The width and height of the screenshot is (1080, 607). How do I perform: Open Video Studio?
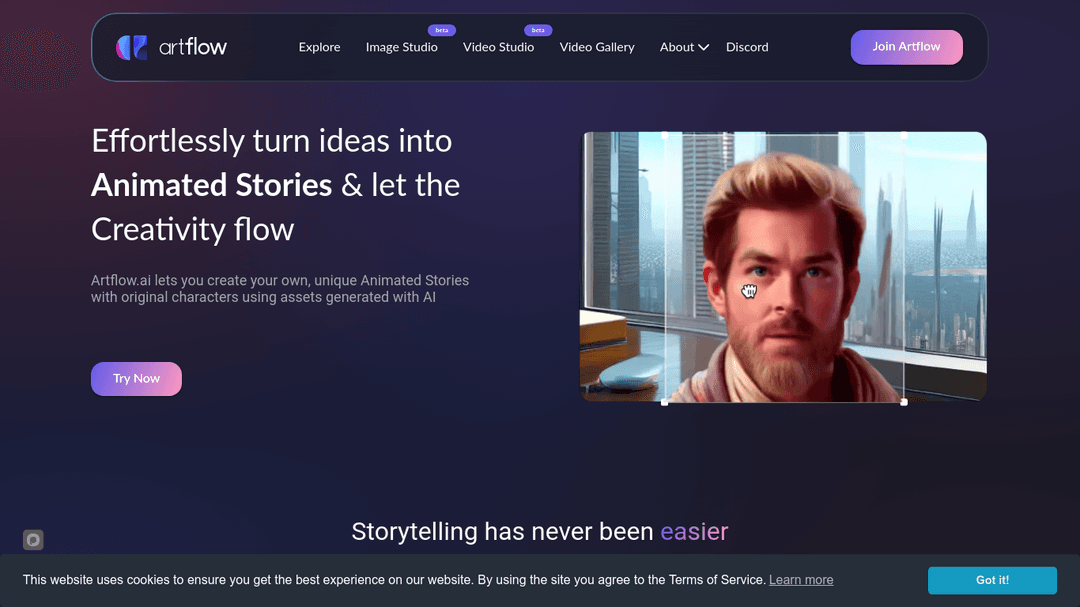click(498, 47)
